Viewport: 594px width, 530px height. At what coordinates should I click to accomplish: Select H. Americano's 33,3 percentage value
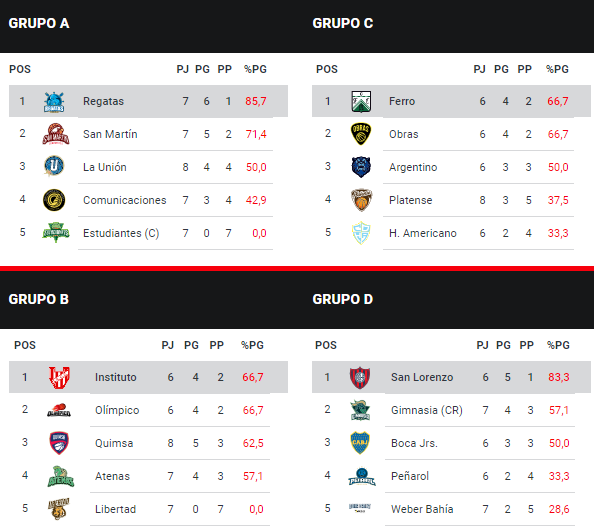[558, 233]
